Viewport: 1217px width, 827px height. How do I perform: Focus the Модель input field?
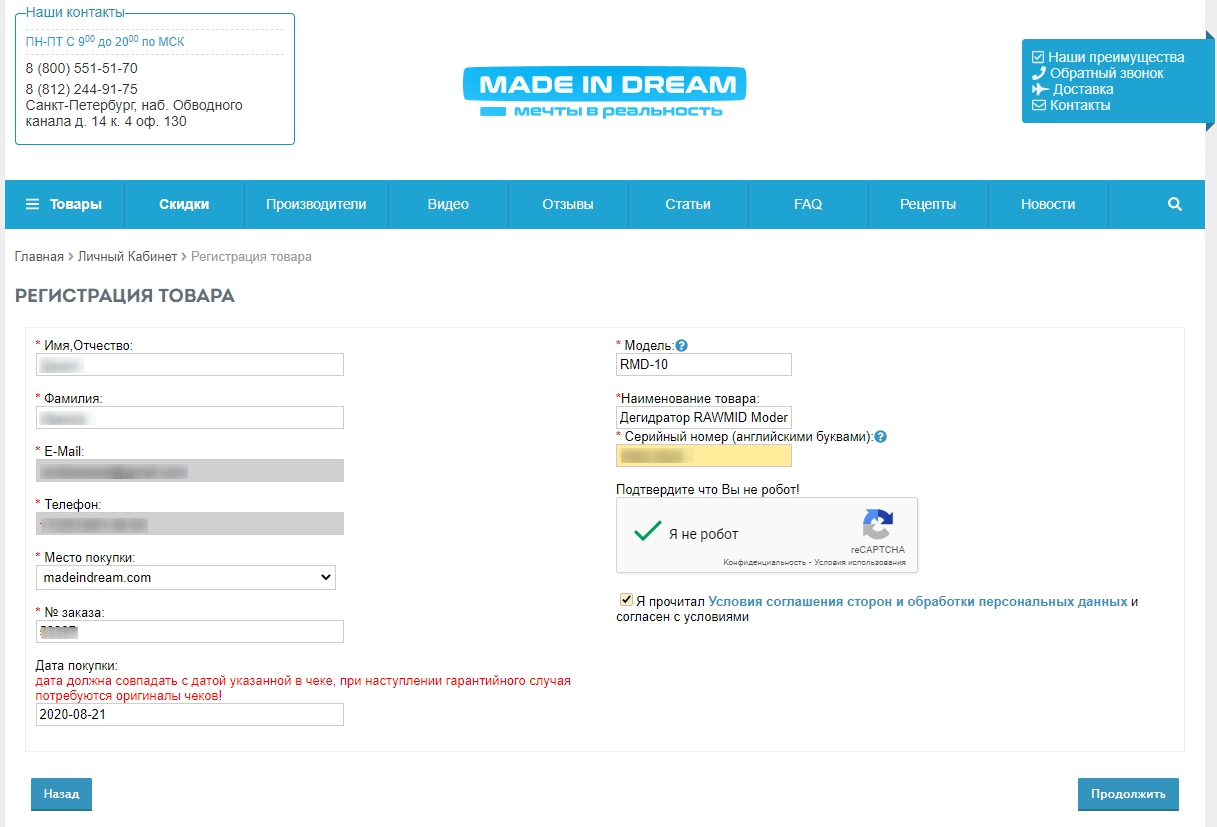point(703,364)
